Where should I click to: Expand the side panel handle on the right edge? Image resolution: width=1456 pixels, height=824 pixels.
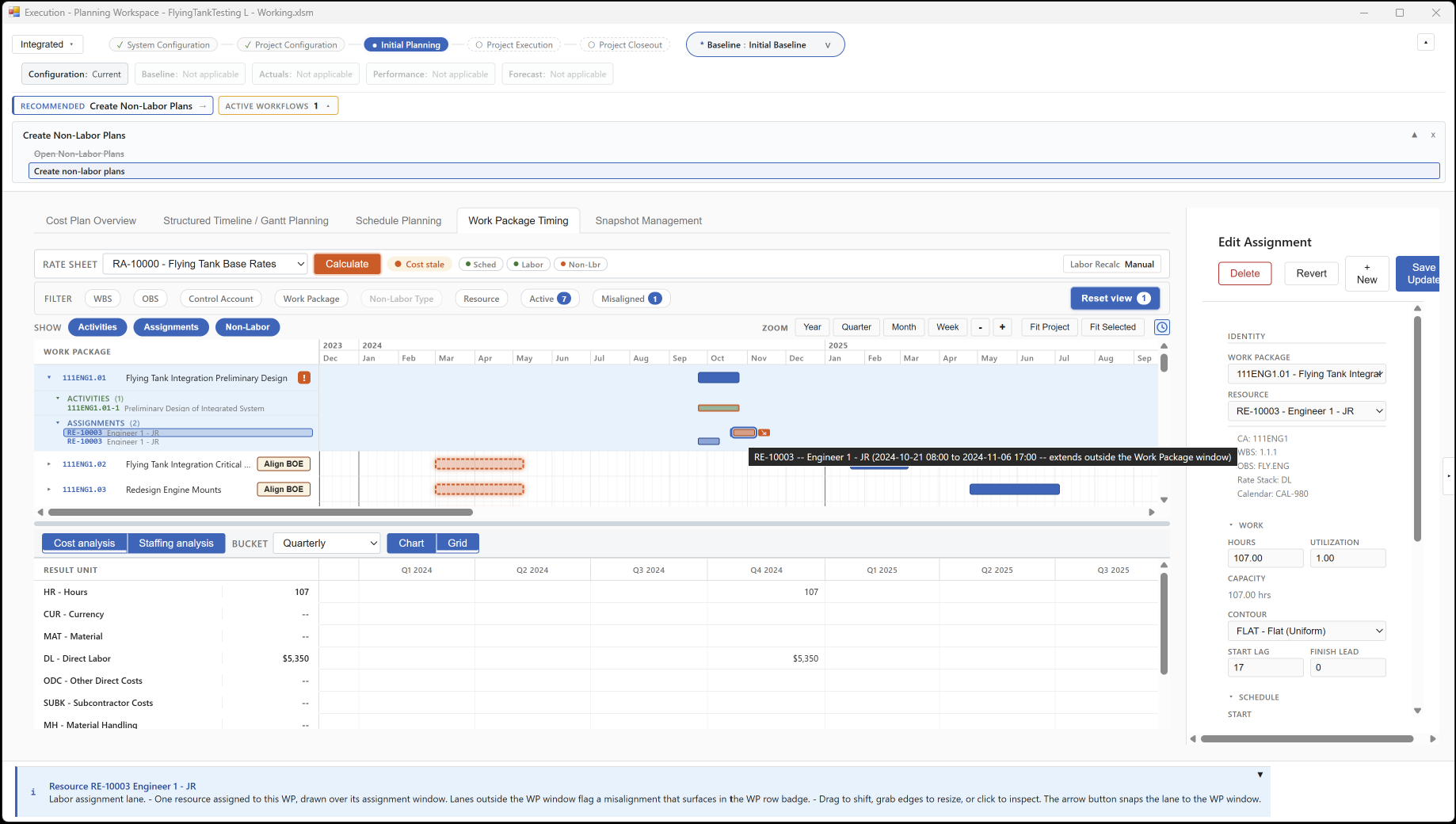point(1449,476)
